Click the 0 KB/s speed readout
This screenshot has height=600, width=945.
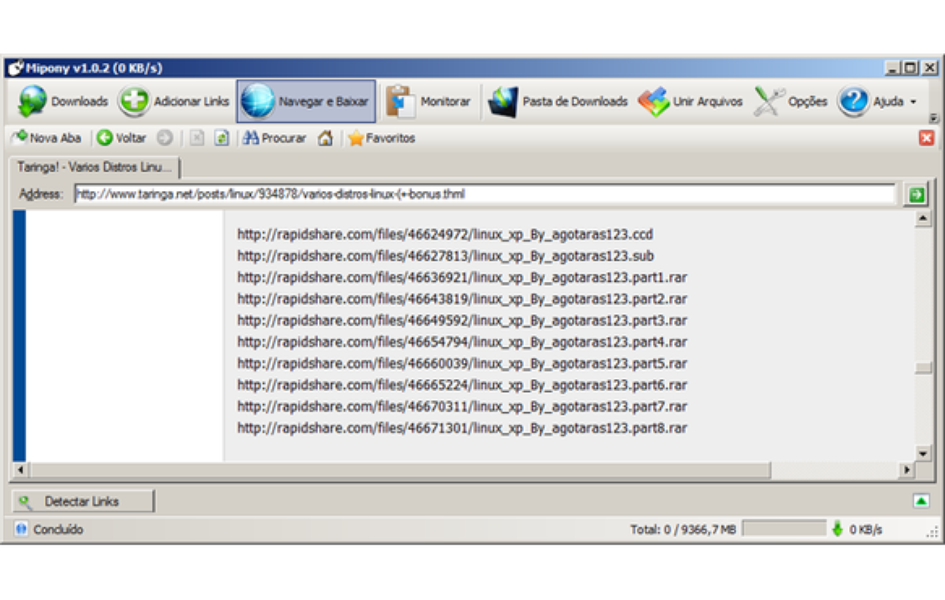pos(865,530)
